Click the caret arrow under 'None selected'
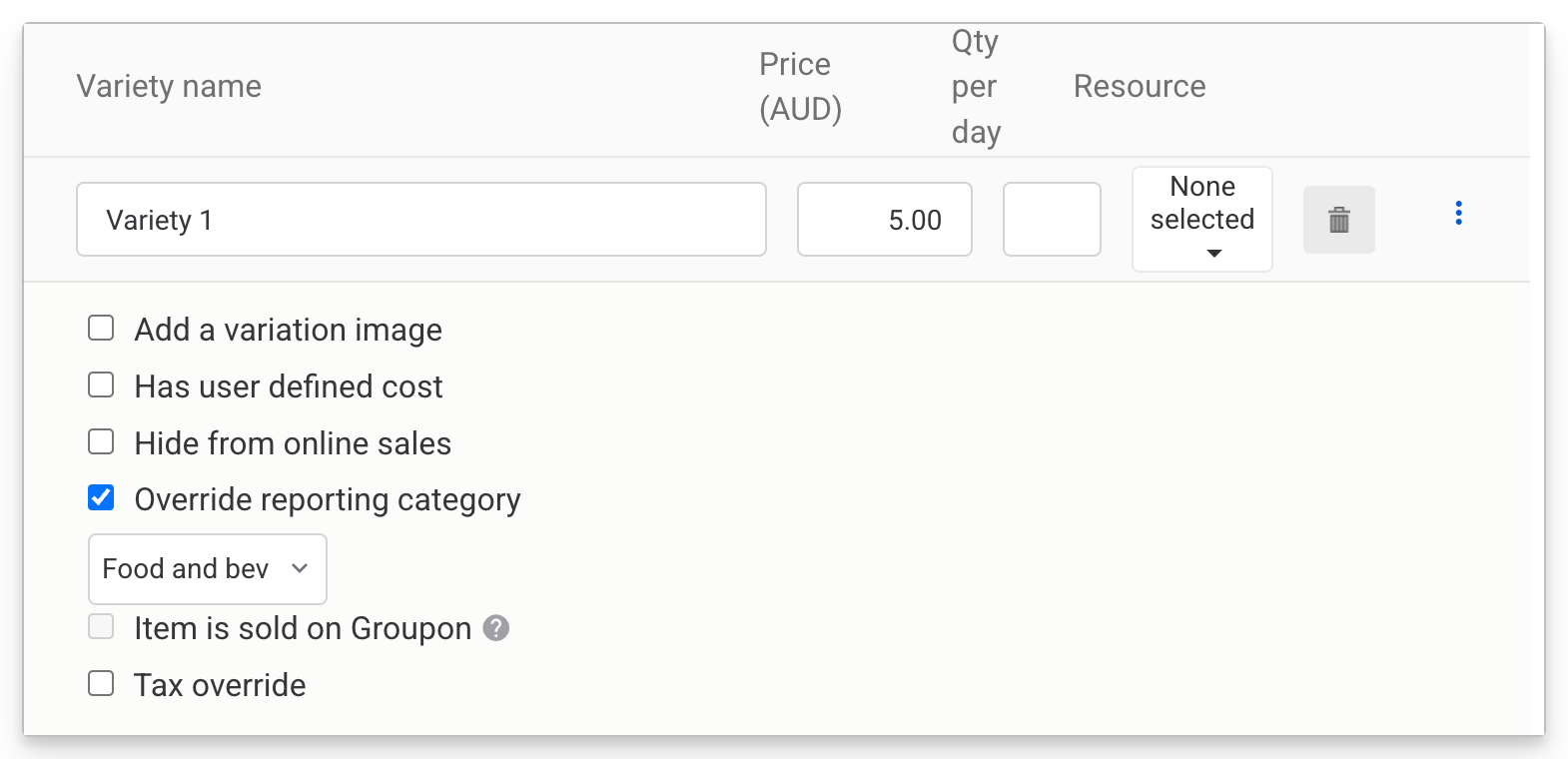Image resolution: width=1568 pixels, height=759 pixels. pyautogui.click(x=1213, y=254)
